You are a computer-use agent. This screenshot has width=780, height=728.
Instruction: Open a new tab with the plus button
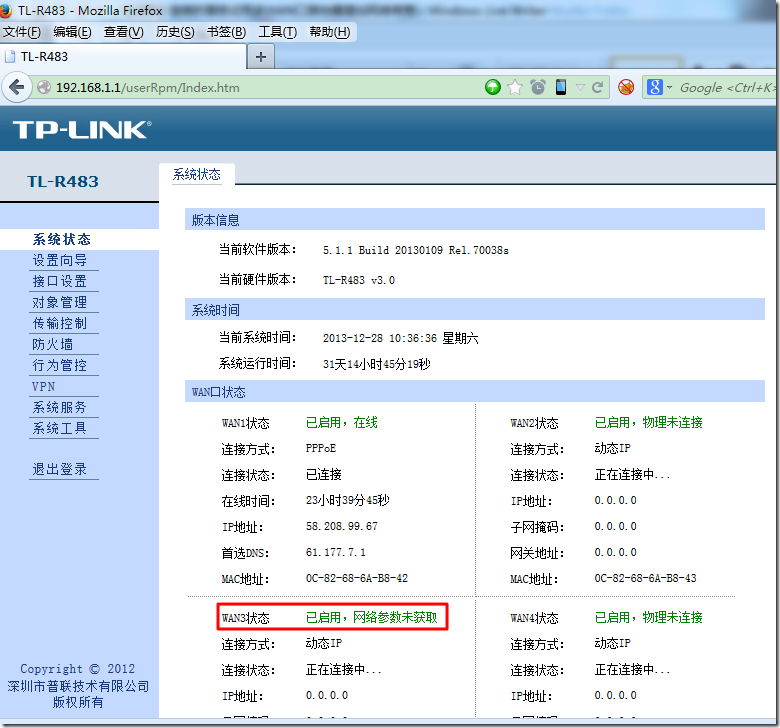(x=261, y=57)
